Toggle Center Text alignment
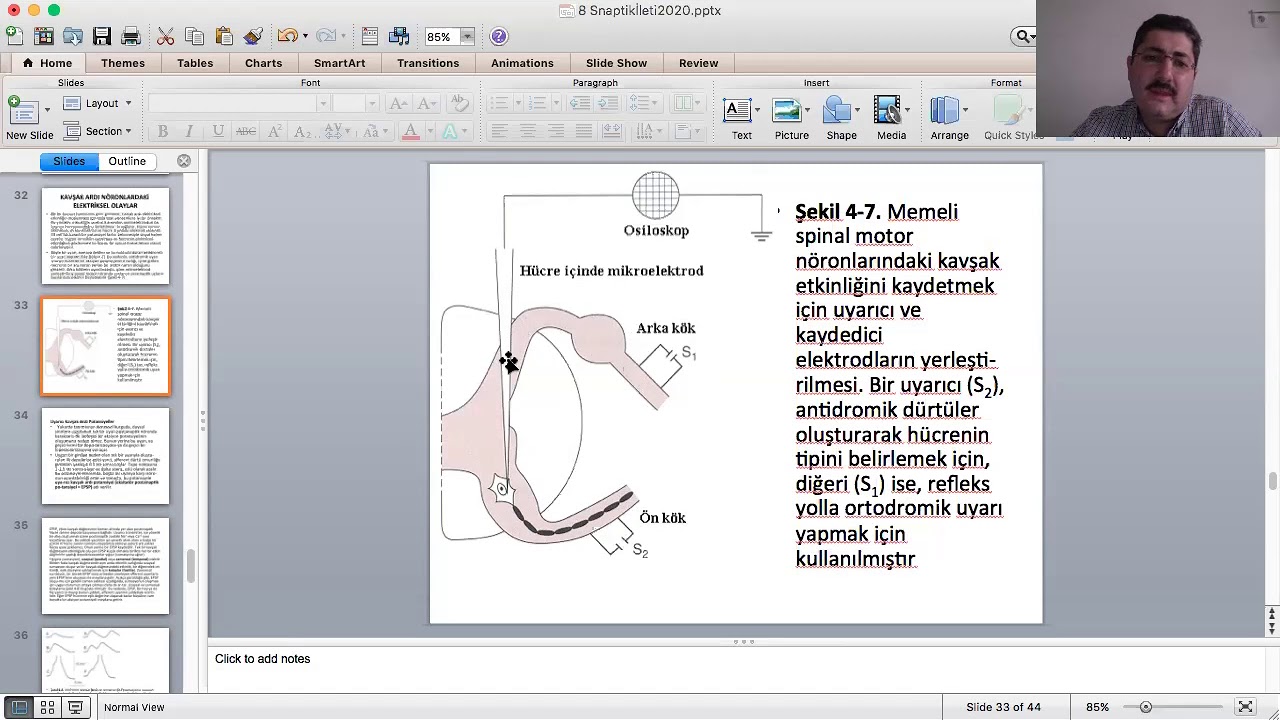This screenshot has height=720, width=1280. point(527,131)
